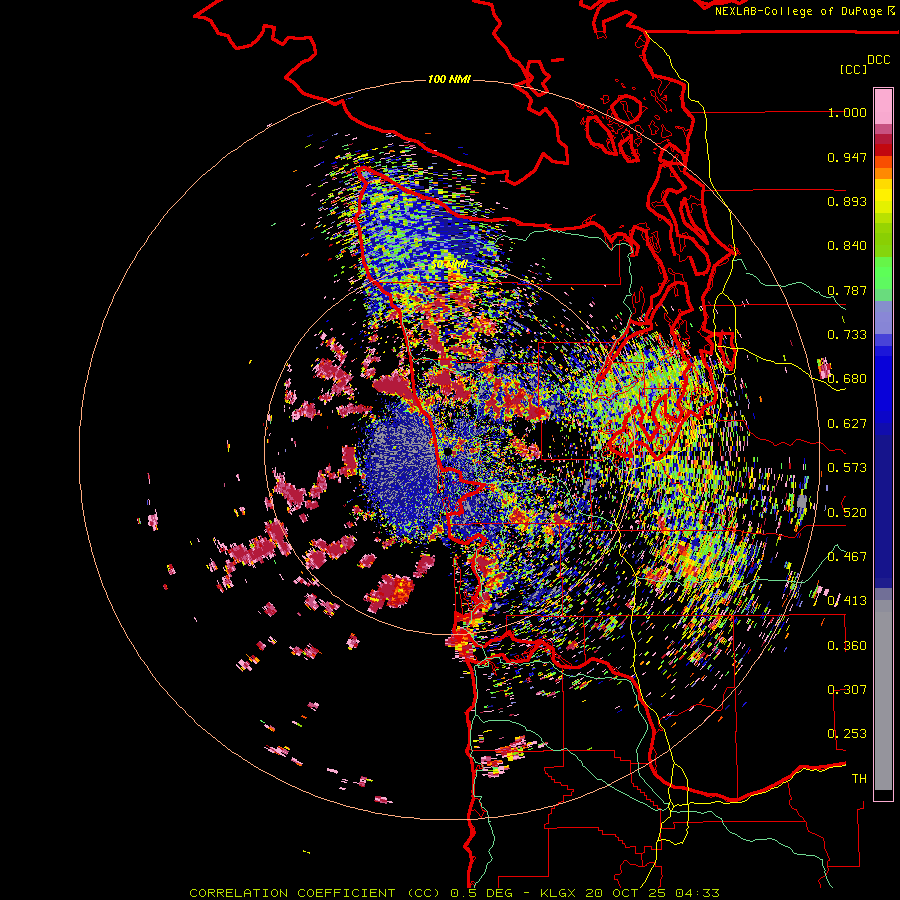Click the 0.413 legend value

click(847, 601)
